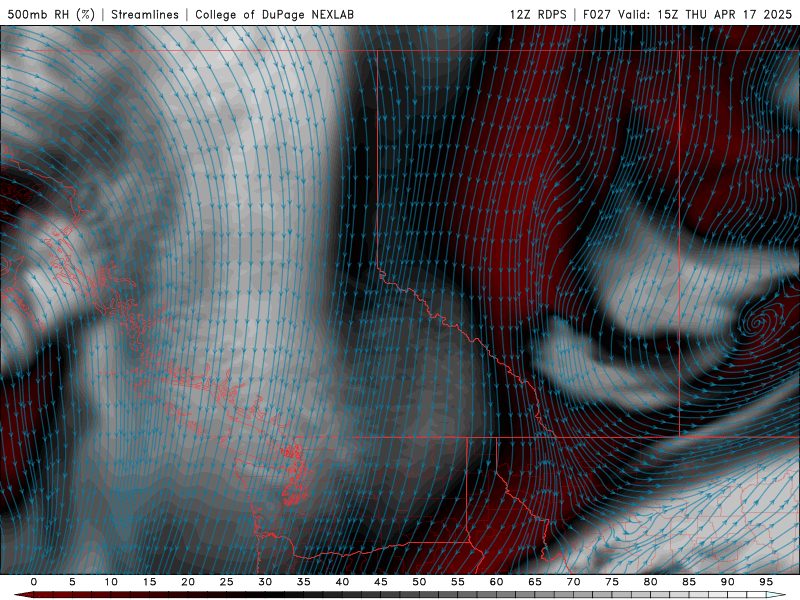The image size is (800, 600).
Task: Click the 70 label on the colorbar
Action: [x=573, y=582]
